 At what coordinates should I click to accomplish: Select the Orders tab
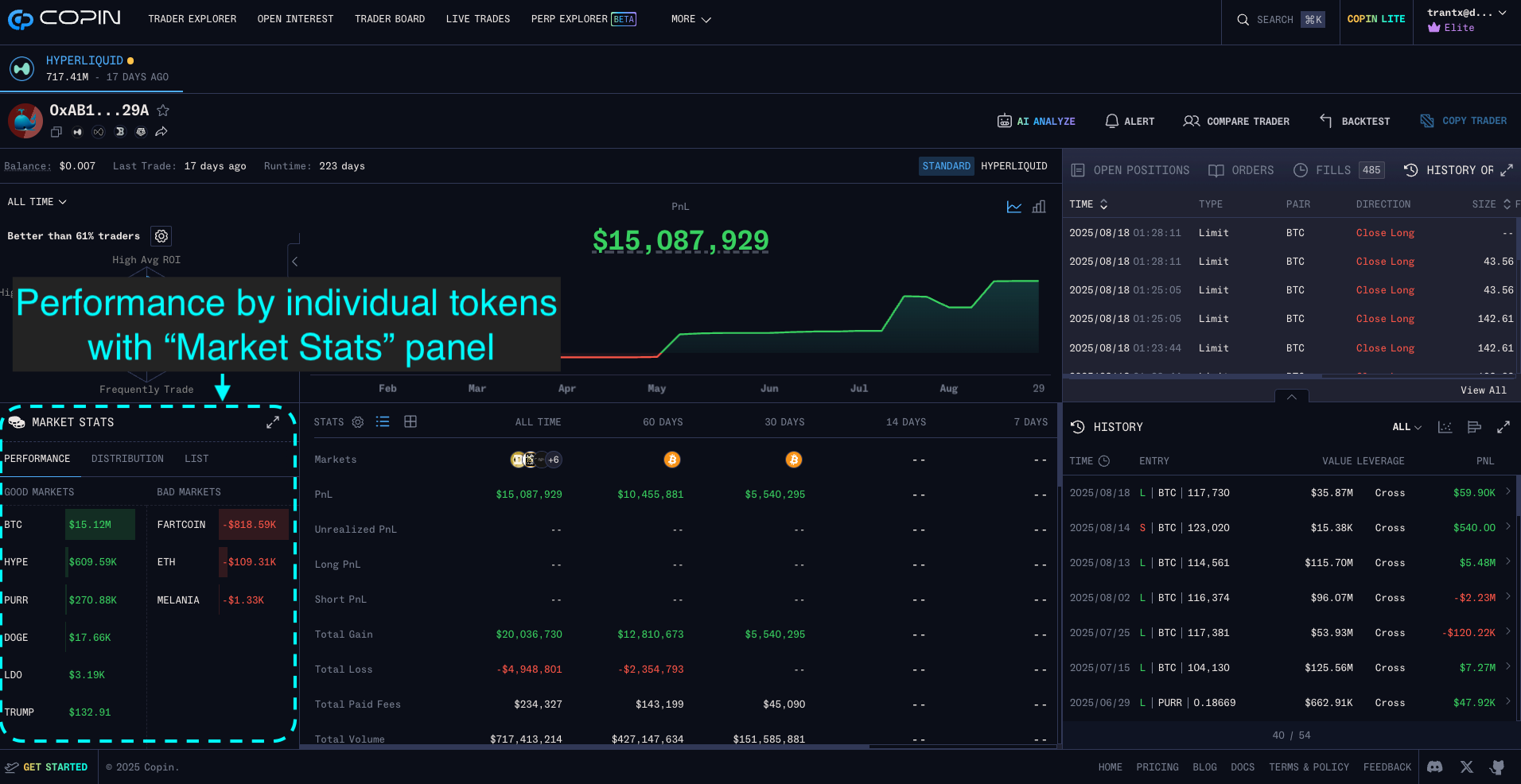click(x=1241, y=170)
